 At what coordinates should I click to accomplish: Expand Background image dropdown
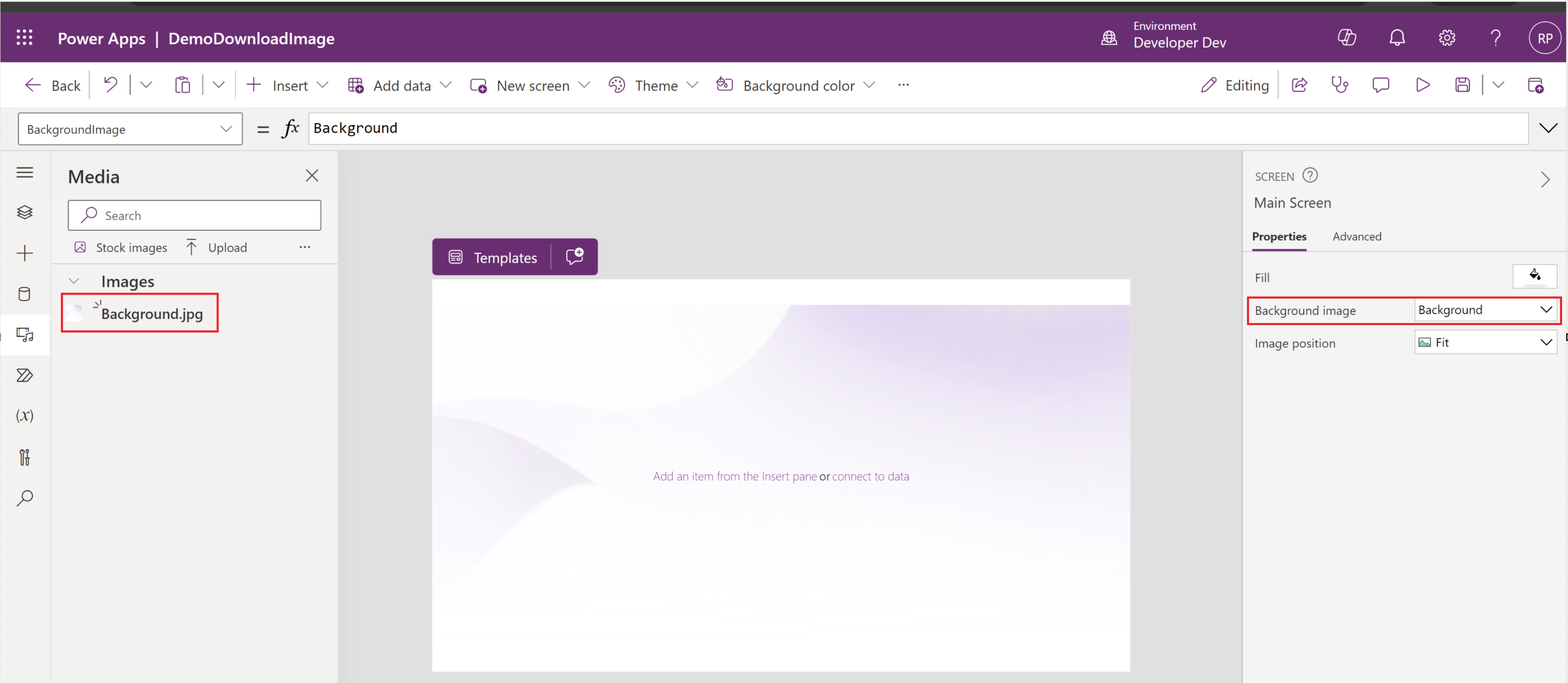click(1546, 310)
